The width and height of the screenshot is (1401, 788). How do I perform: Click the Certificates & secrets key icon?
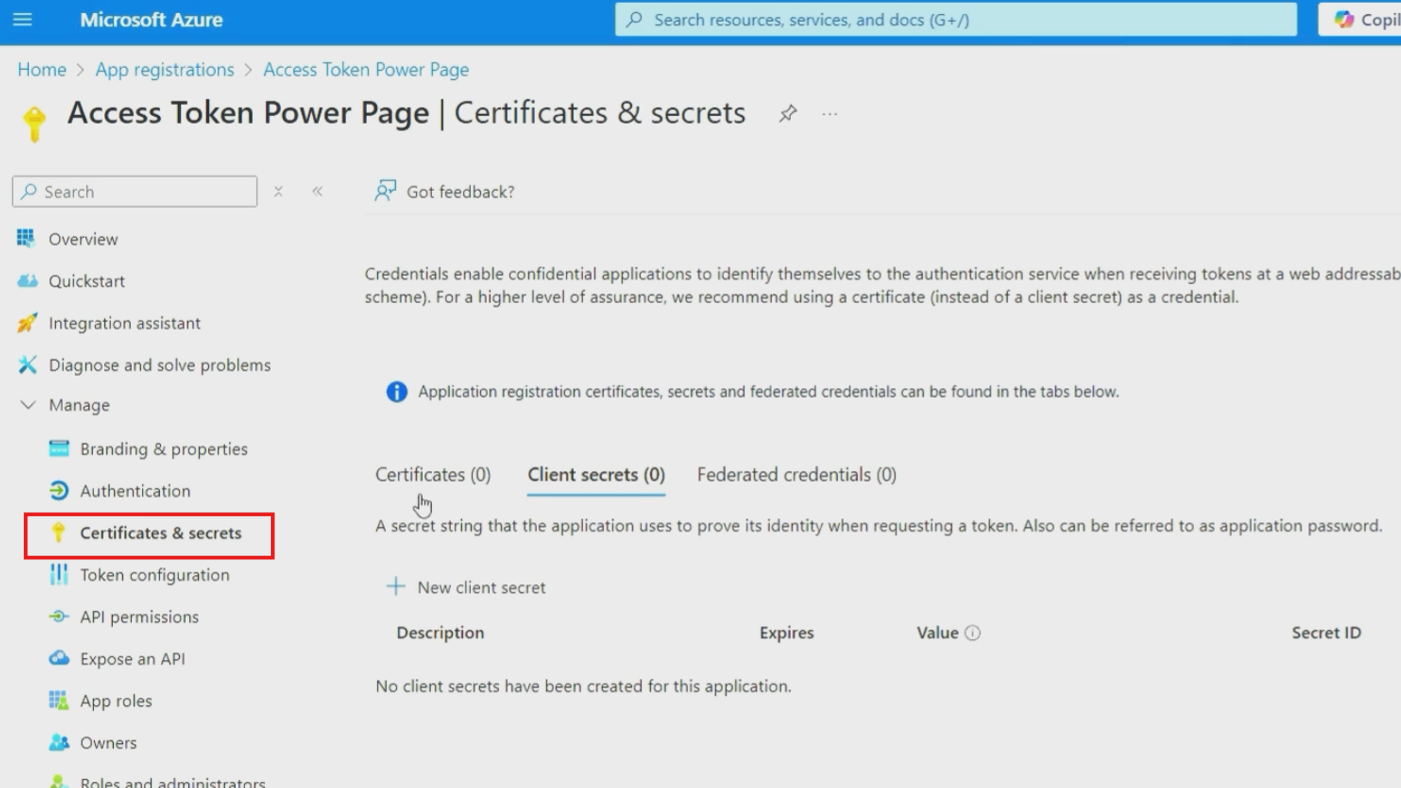coord(58,532)
